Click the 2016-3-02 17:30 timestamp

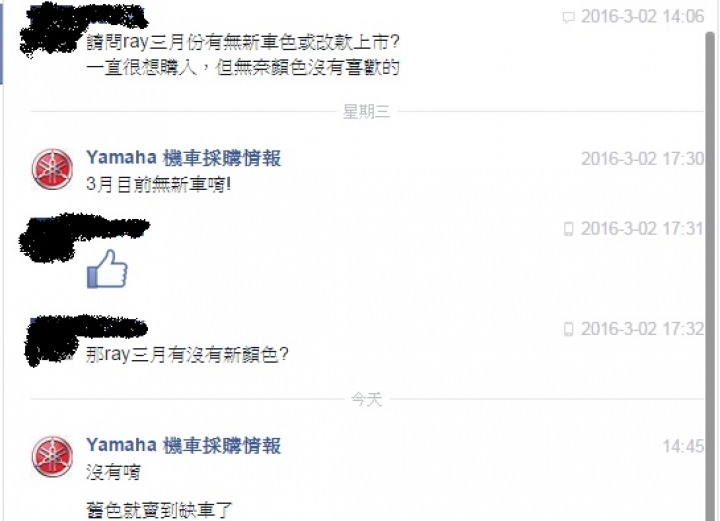(642, 159)
